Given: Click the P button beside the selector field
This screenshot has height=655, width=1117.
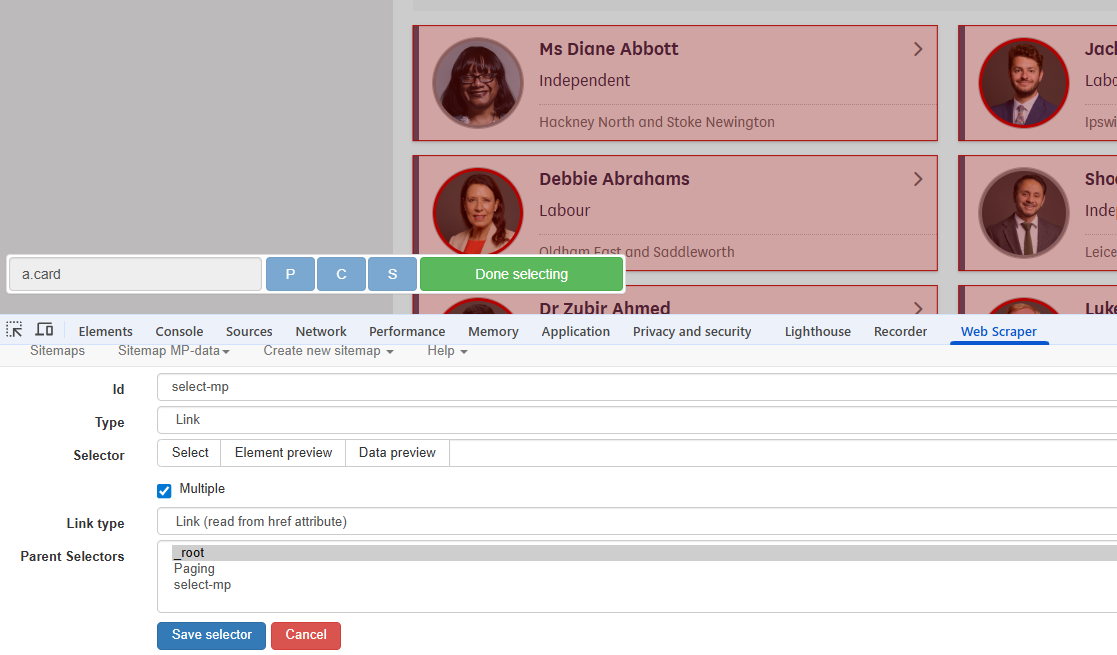Looking at the screenshot, I should click(290, 273).
